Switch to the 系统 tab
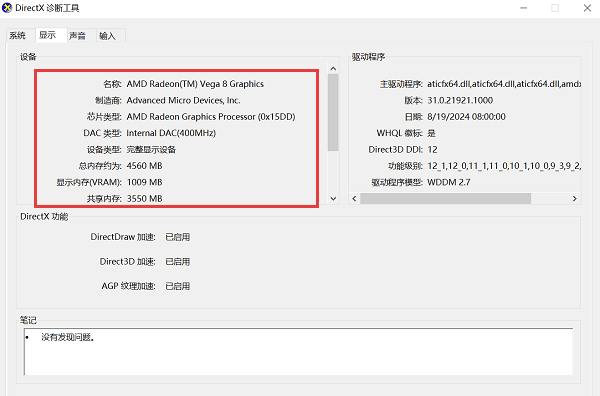 (x=18, y=36)
